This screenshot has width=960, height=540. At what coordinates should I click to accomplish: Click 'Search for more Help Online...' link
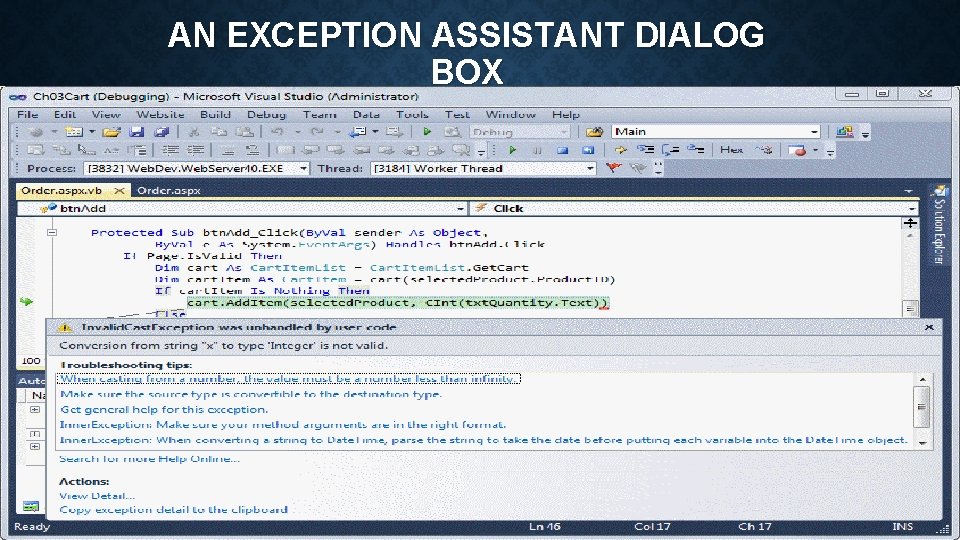(x=149, y=459)
